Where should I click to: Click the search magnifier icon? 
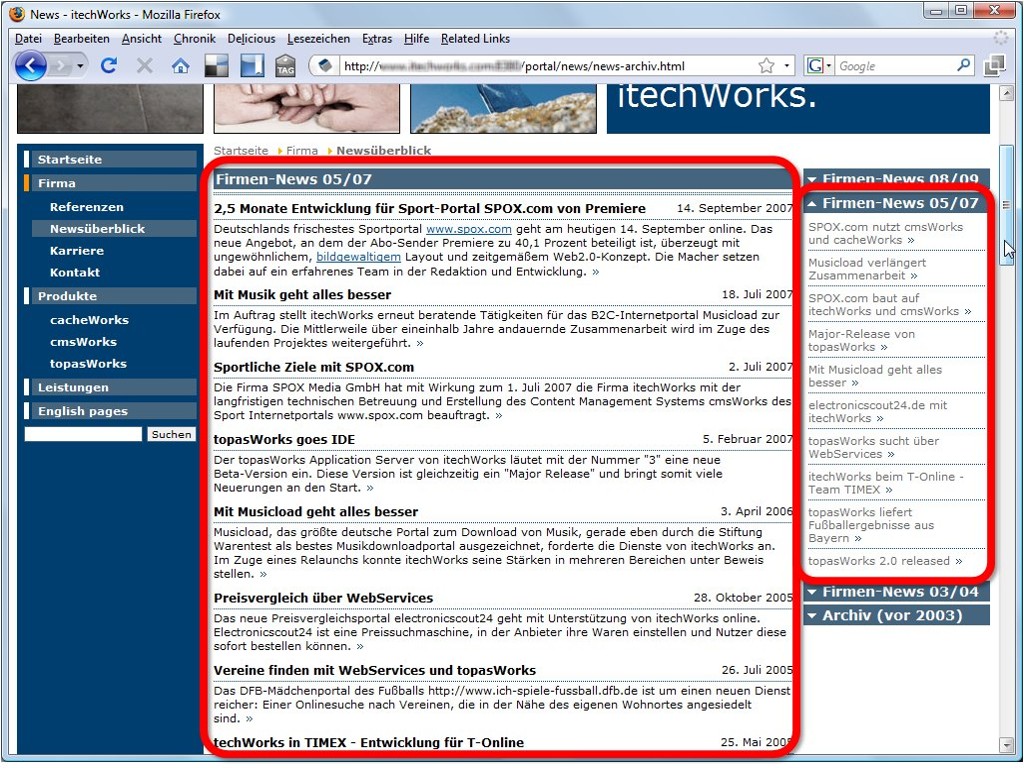coord(963,65)
